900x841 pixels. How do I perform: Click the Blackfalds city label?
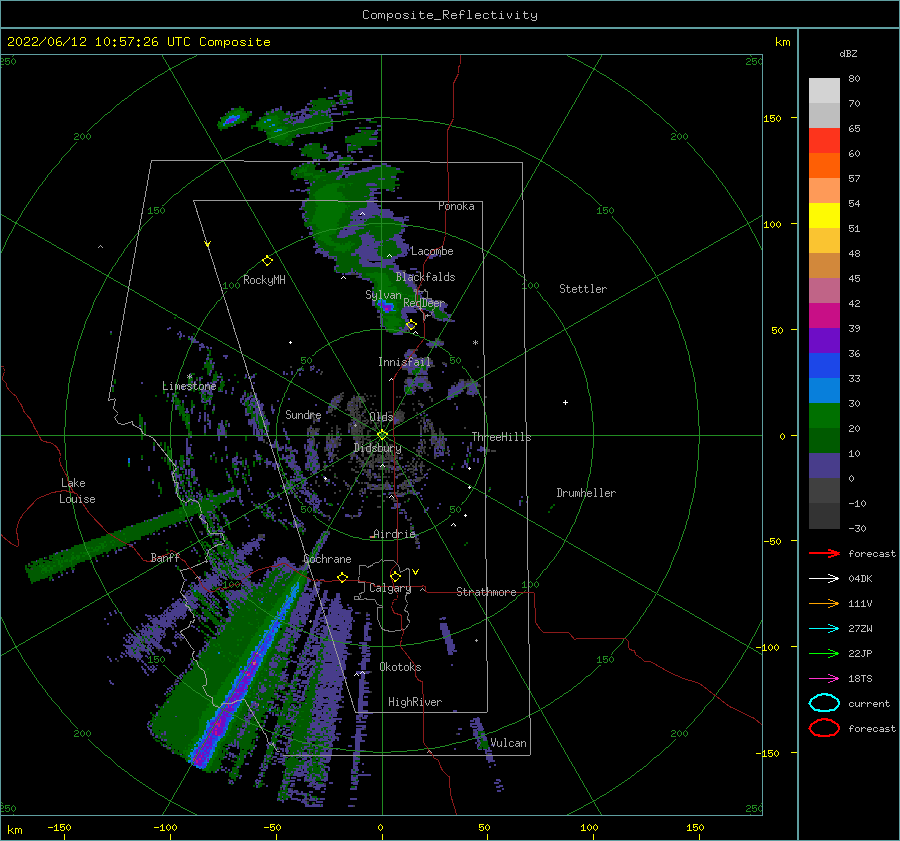[x=425, y=277]
